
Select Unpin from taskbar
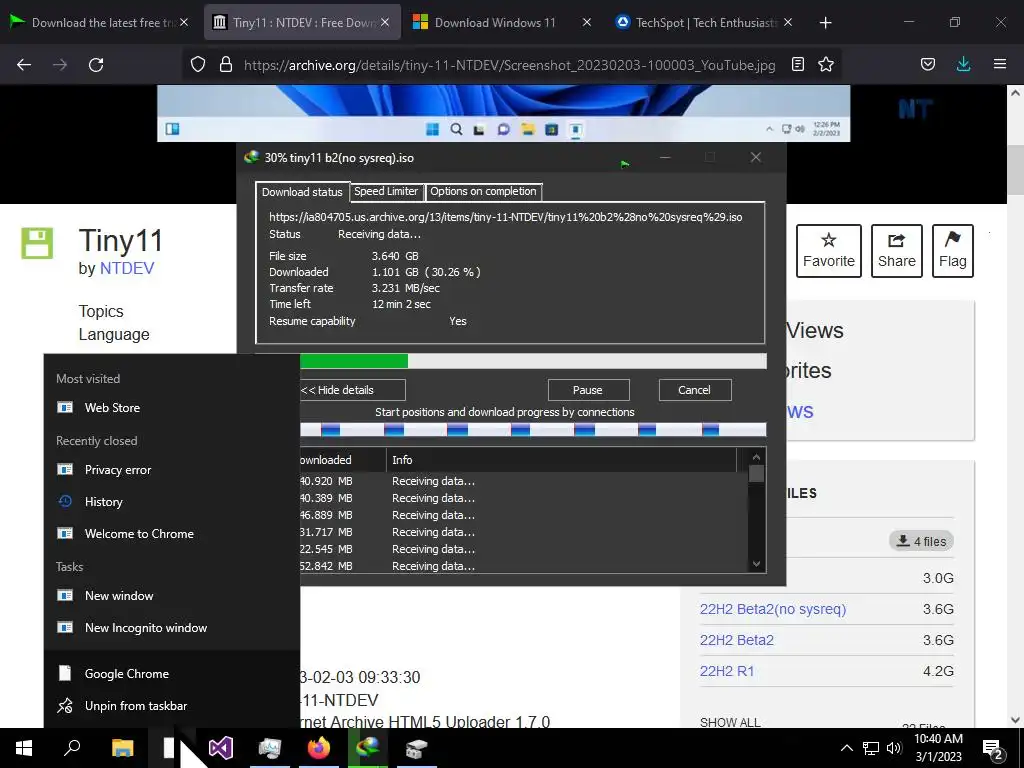point(172,705)
